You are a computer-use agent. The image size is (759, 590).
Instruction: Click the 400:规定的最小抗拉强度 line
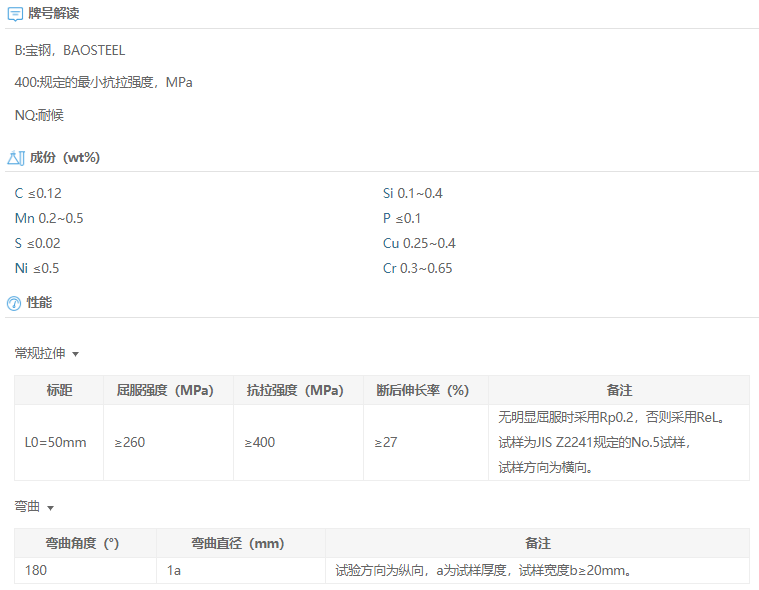point(103,83)
